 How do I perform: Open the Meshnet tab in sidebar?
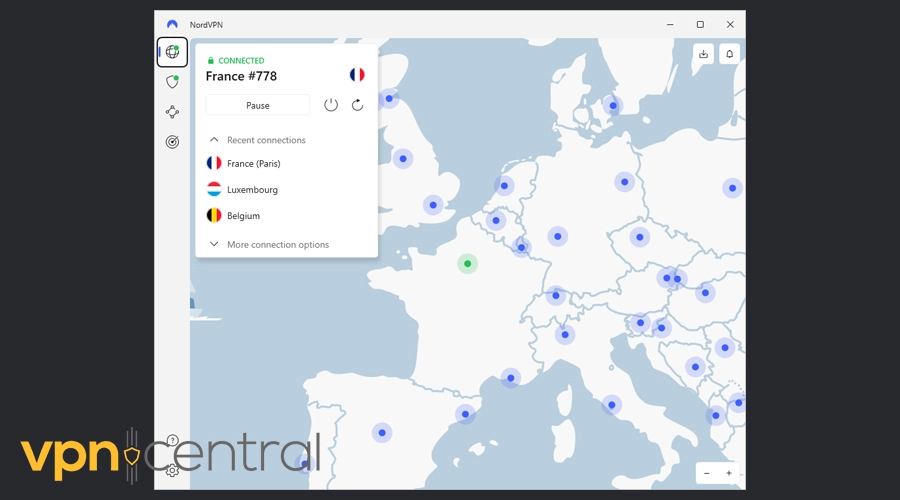172,112
